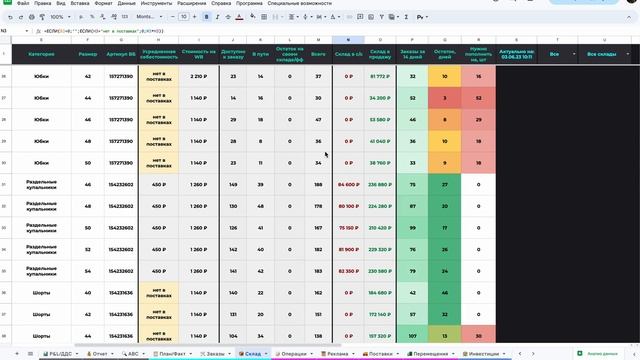Print the spreadsheet

click(x=31, y=17)
